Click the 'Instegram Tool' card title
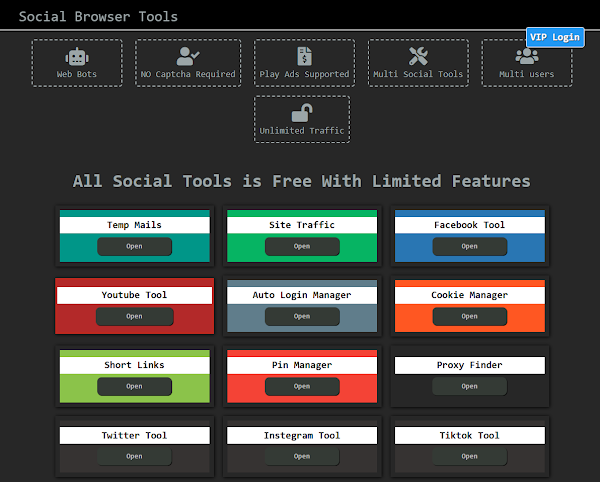The width and height of the screenshot is (600, 482). (302, 435)
